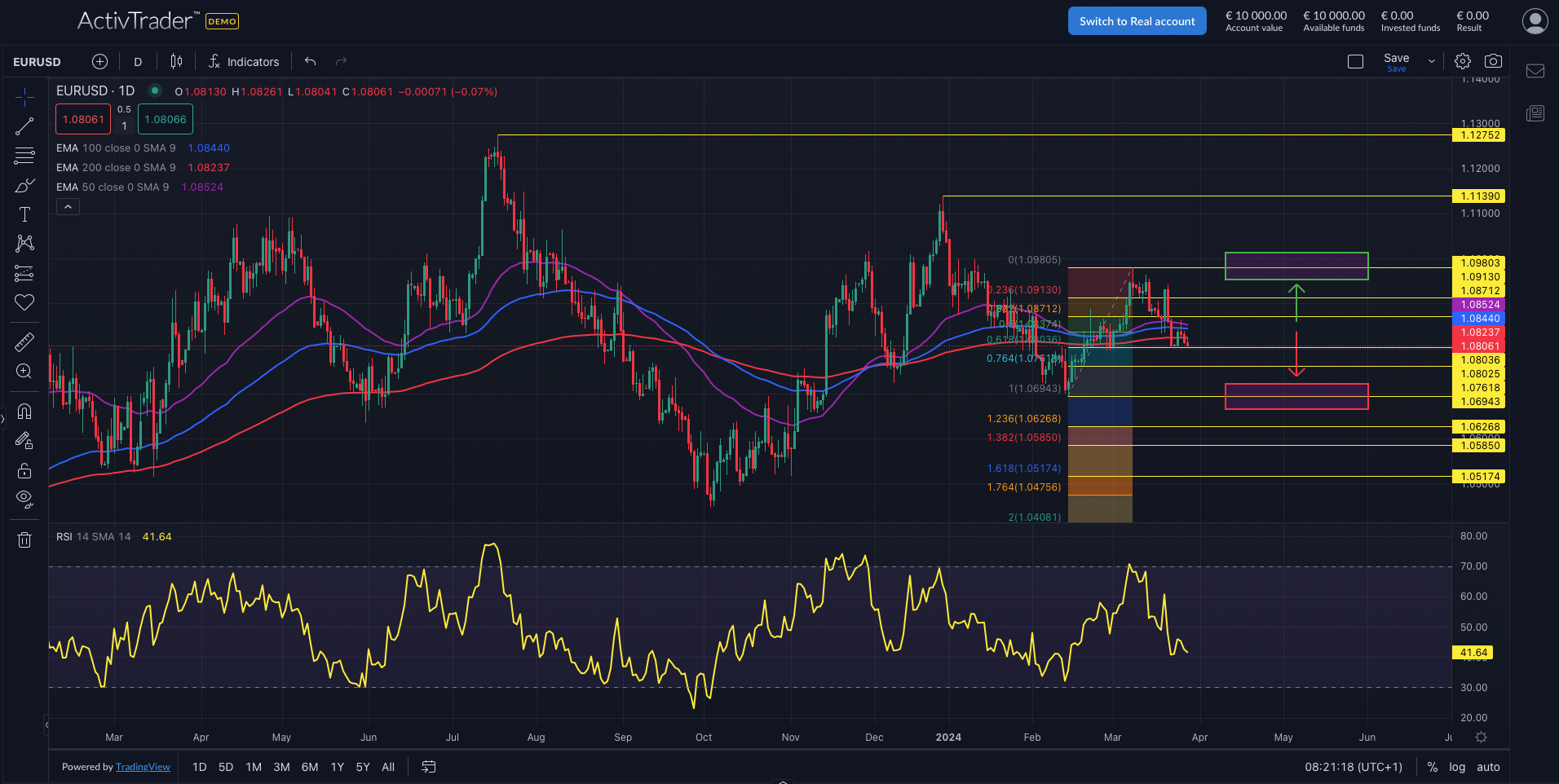Select the text annotation tool

[x=24, y=214]
